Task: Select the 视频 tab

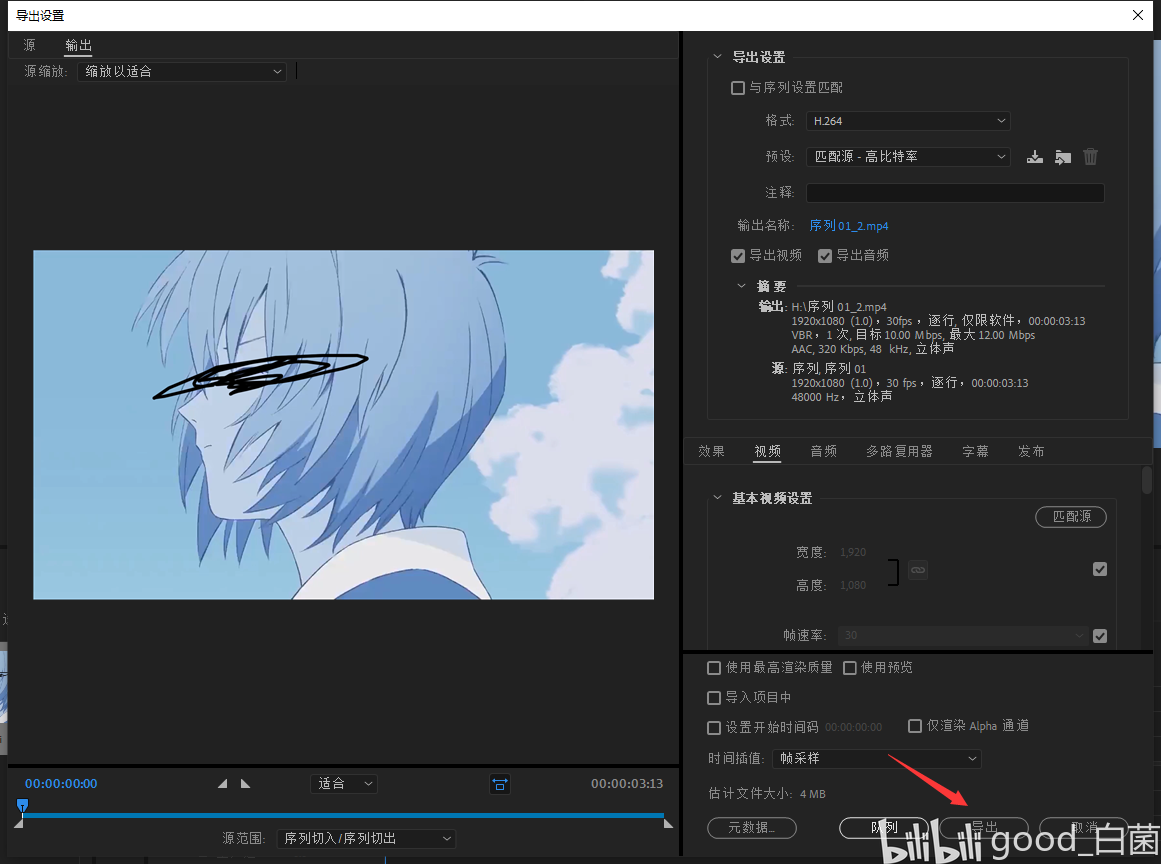Action: [x=768, y=451]
